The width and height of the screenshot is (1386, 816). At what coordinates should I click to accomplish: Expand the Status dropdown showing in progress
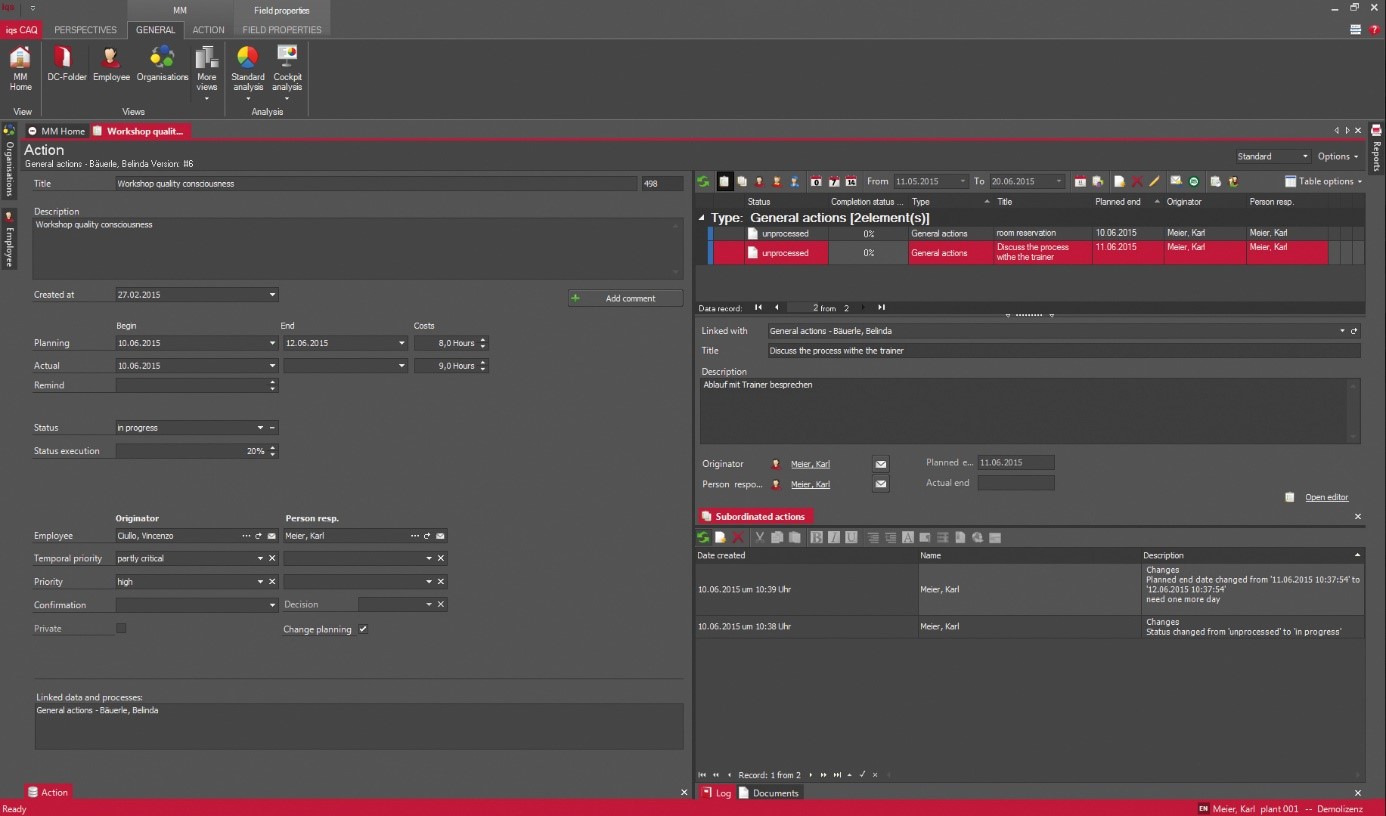point(260,428)
